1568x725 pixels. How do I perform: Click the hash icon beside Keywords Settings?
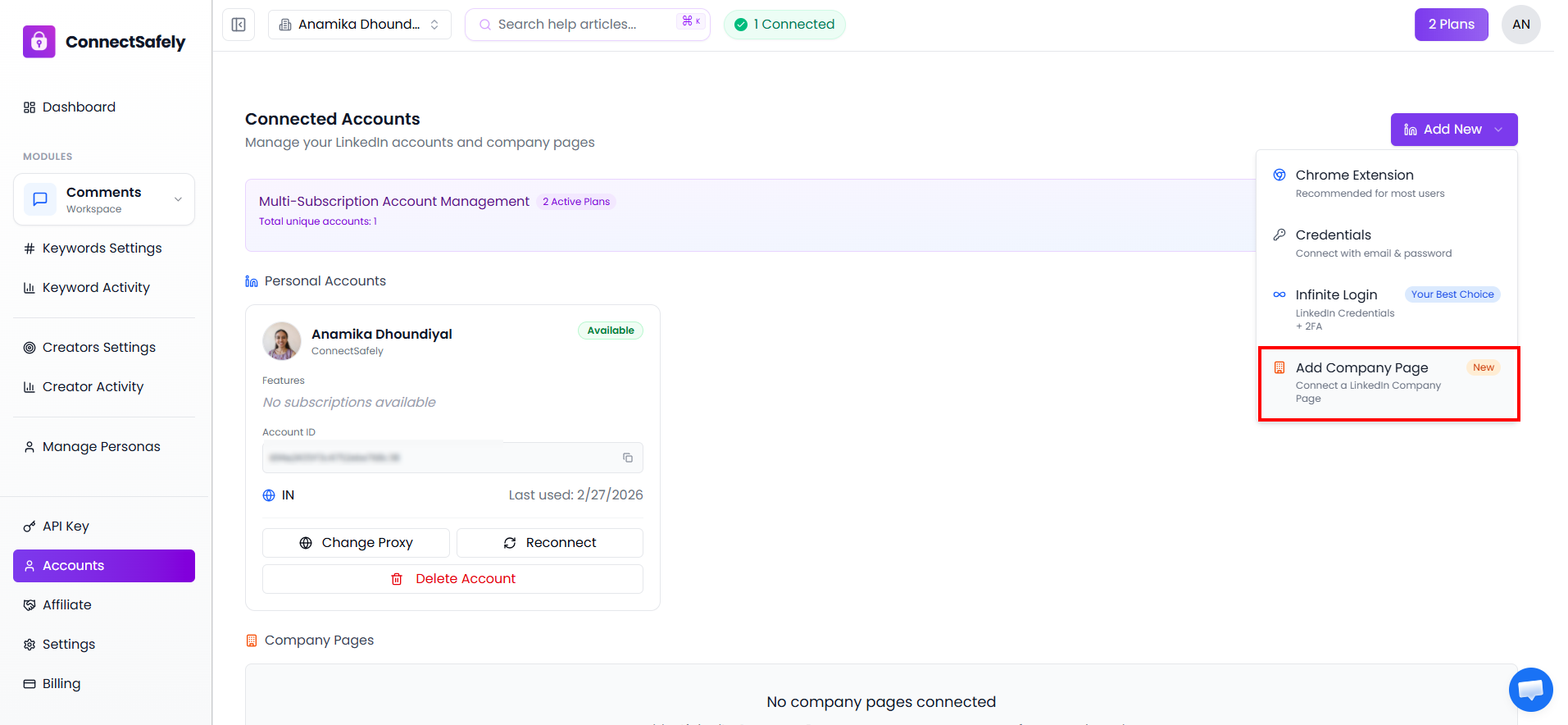tap(30, 249)
